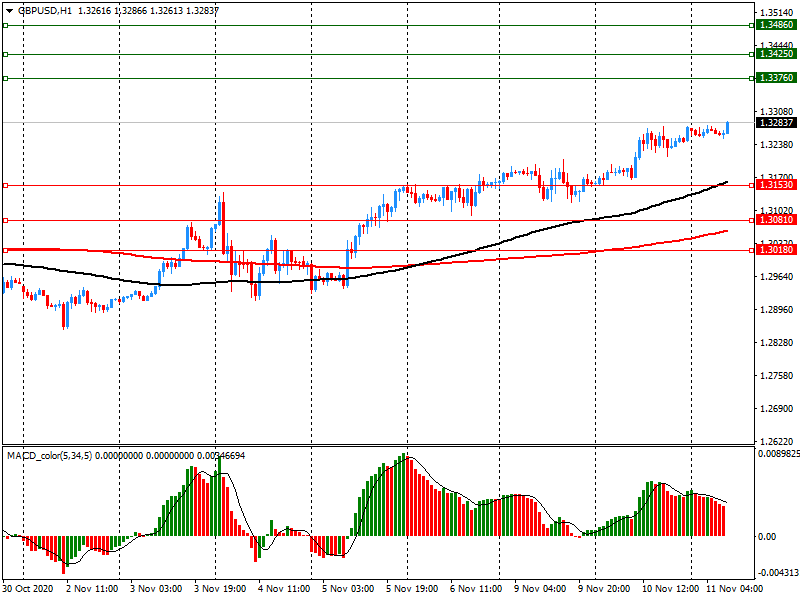Click the 1.33080 price scale value
The width and height of the screenshot is (800, 600).
[777, 112]
